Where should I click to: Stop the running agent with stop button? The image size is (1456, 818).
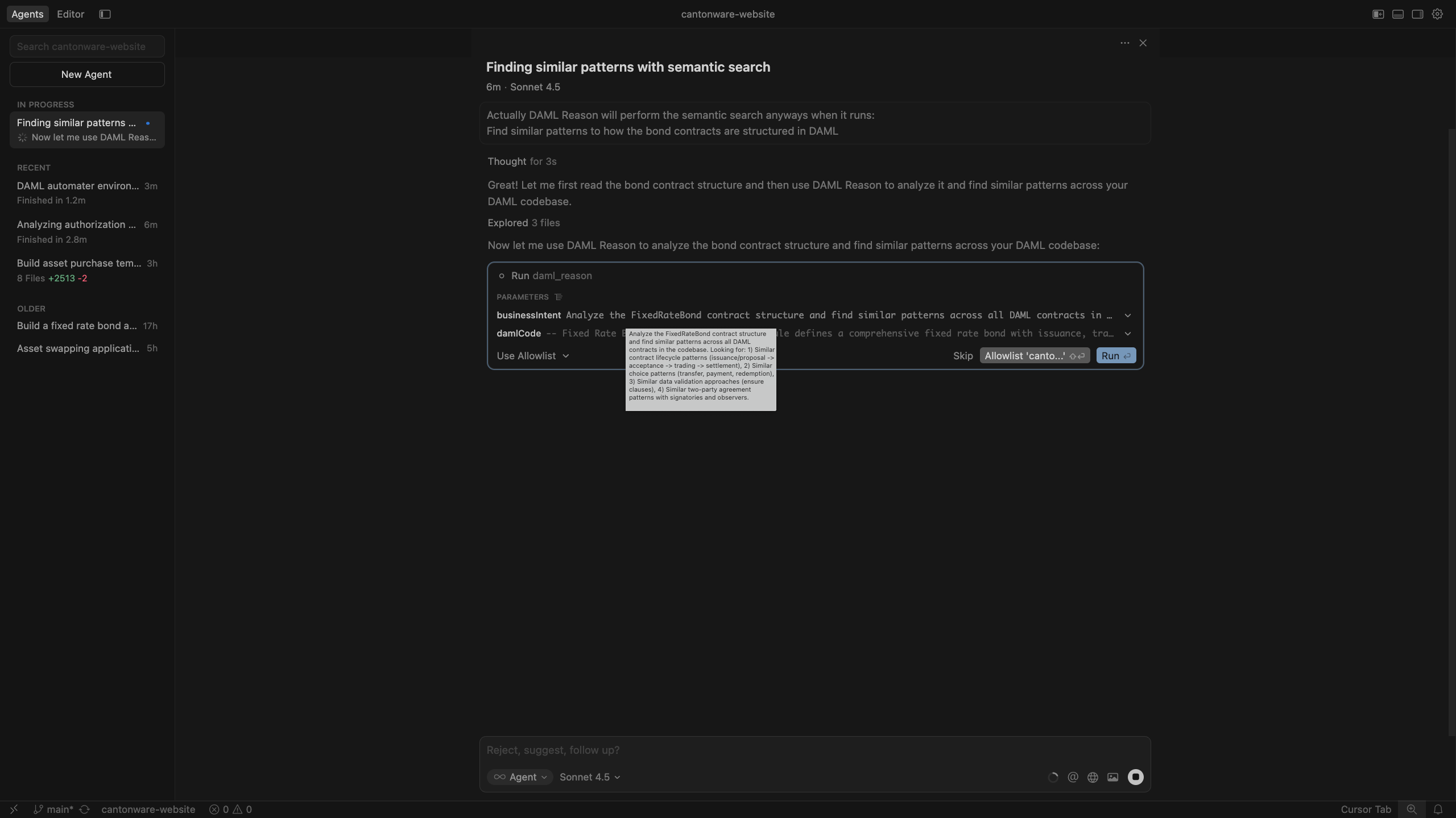1135,777
